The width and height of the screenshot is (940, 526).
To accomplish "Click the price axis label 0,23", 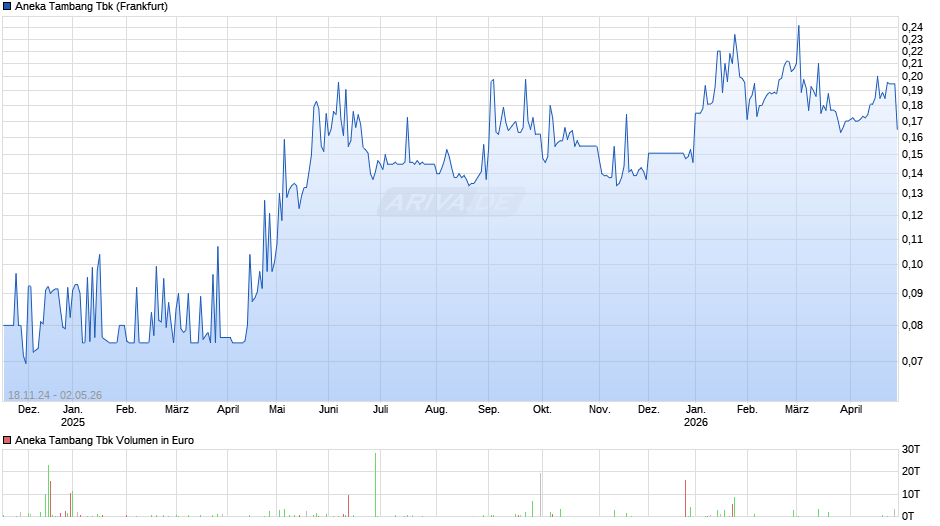I will (912, 39).
